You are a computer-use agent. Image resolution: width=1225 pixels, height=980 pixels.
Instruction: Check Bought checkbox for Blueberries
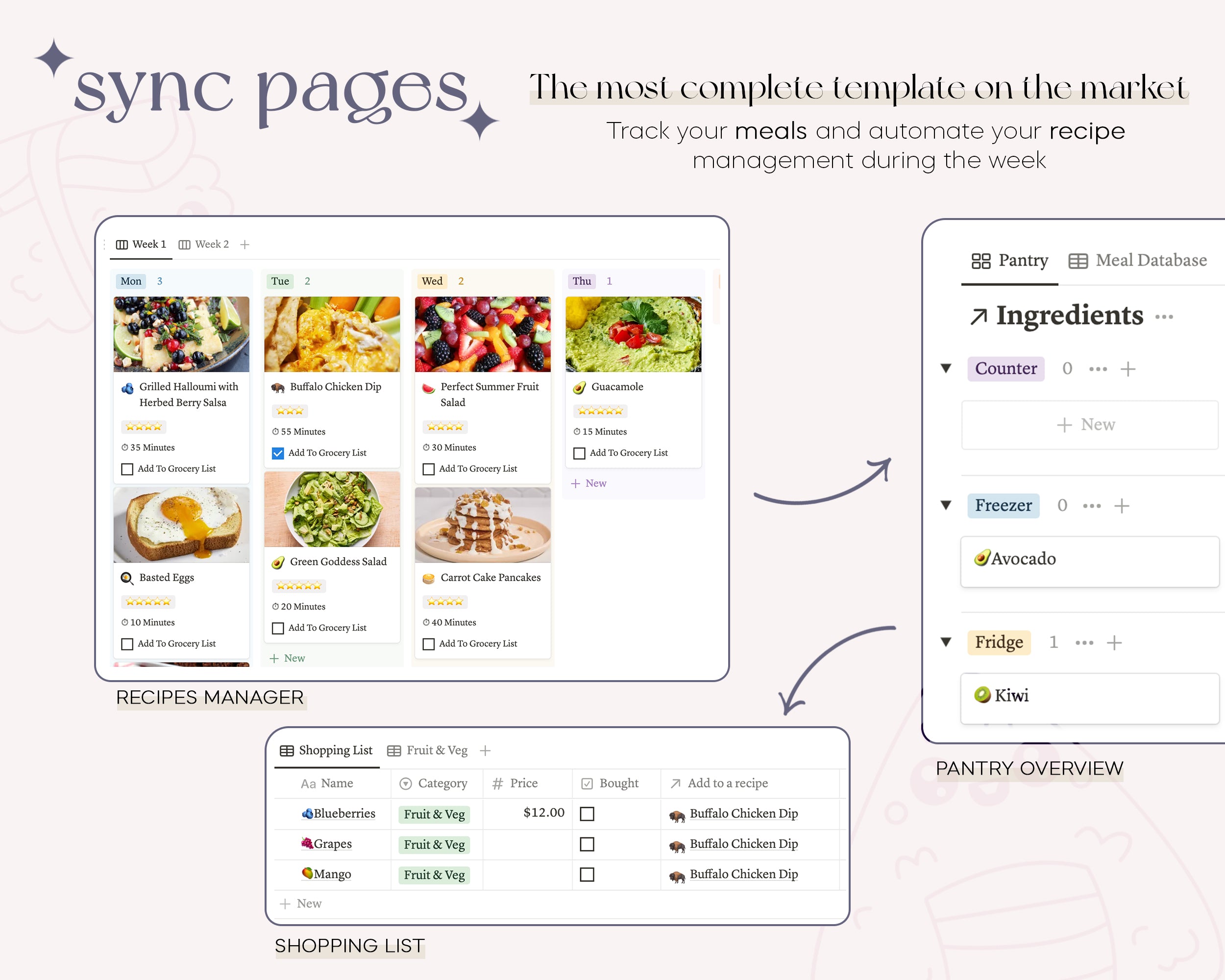(587, 813)
